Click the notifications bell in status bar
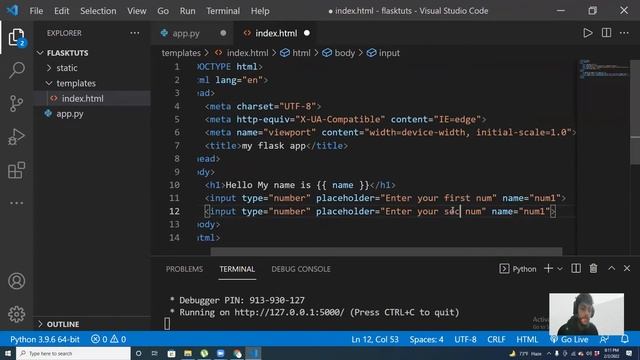This screenshot has width=640, height=360. [624, 339]
